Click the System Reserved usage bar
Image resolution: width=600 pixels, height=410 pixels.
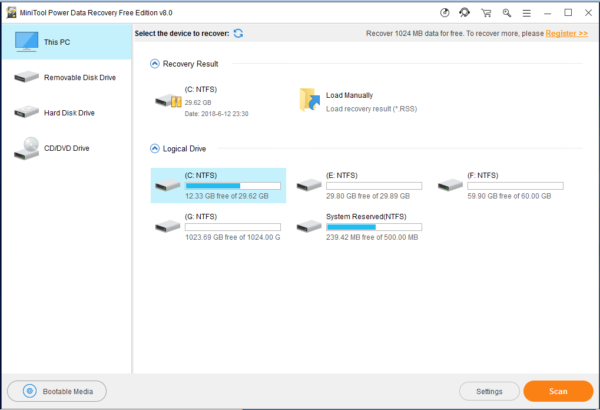pyautogui.click(x=374, y=227)
